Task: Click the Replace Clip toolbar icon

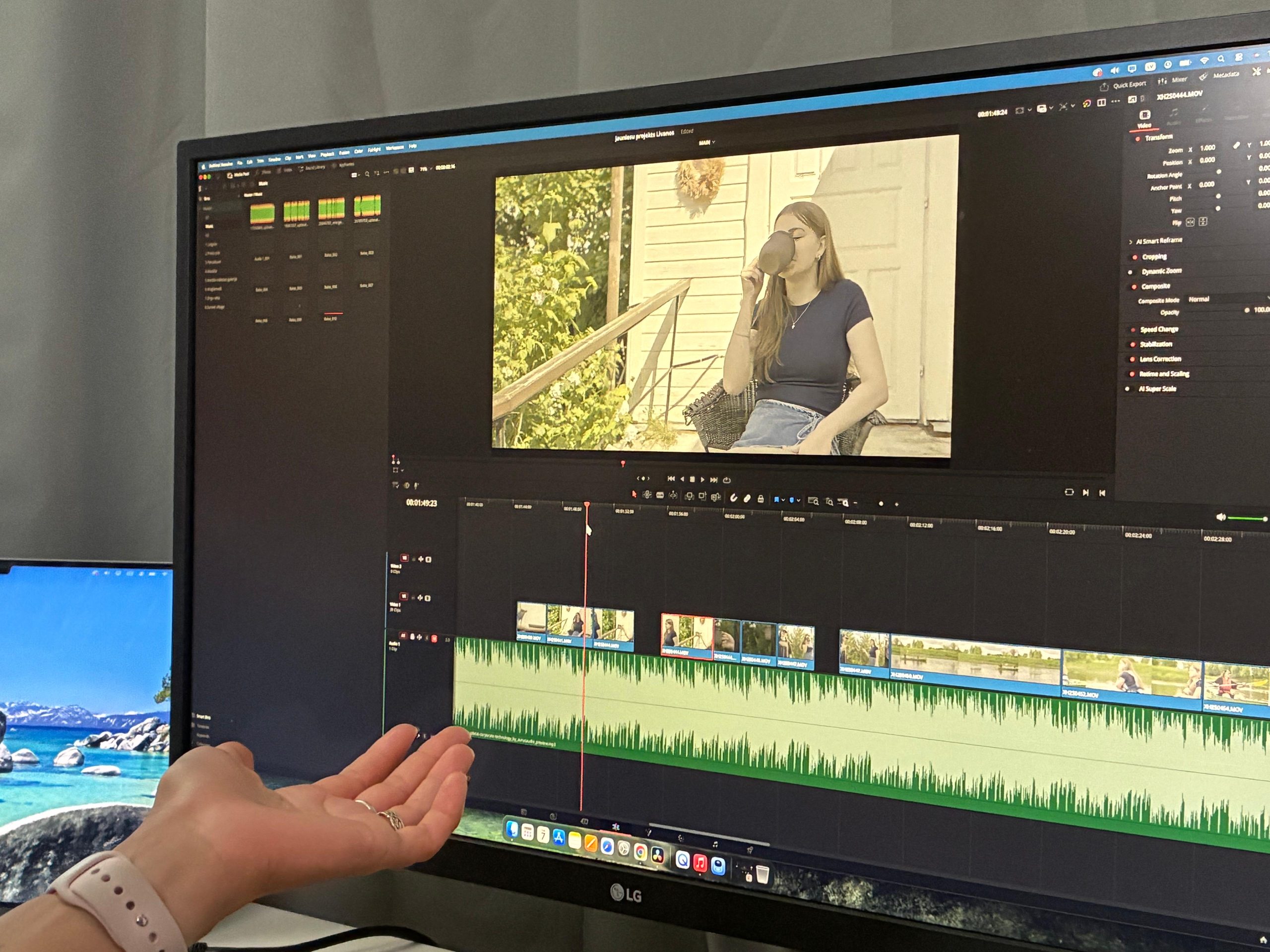Action: tap(716, 497)
